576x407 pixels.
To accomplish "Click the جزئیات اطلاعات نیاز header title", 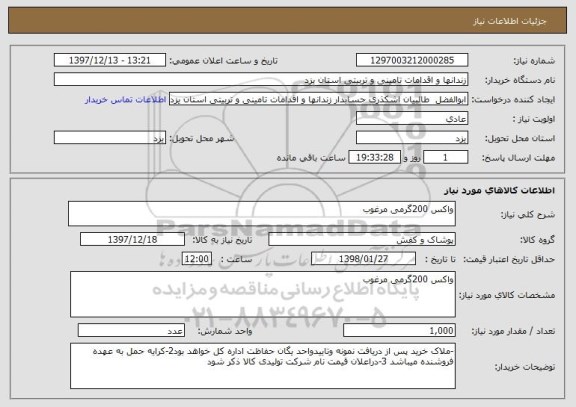I will pyautogui.click(x=510, y=21).
